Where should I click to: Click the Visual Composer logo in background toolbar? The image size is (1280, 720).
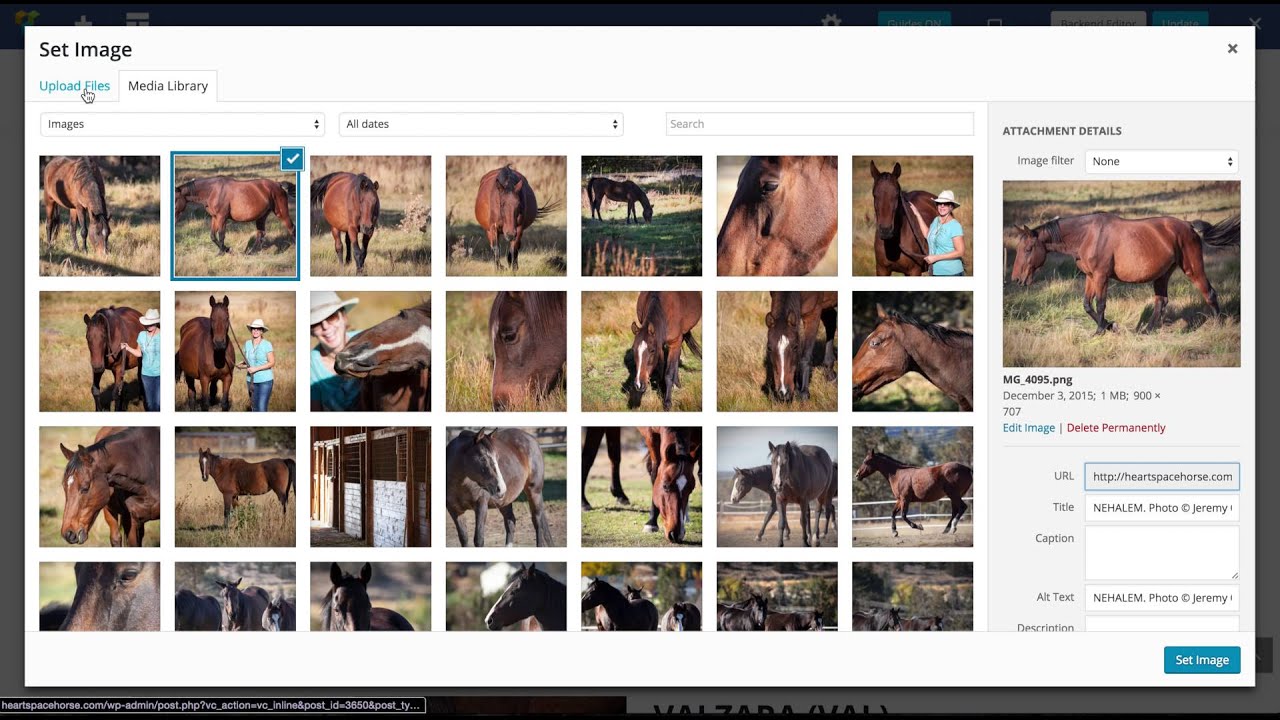pyautogui.click(x=27, y=20)
